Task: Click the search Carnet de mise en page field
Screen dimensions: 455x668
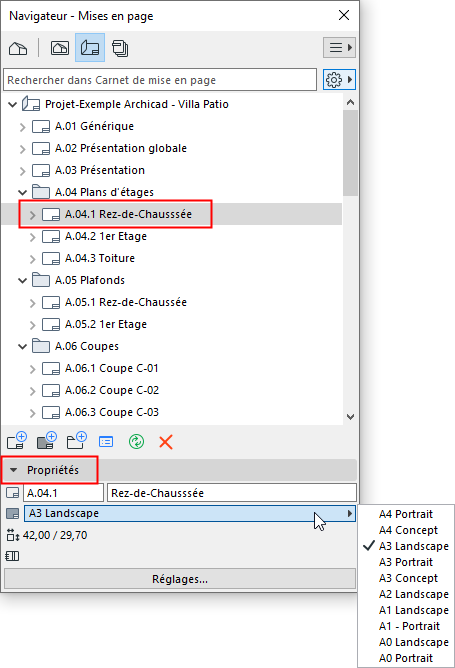Action: tap(160, 80)
